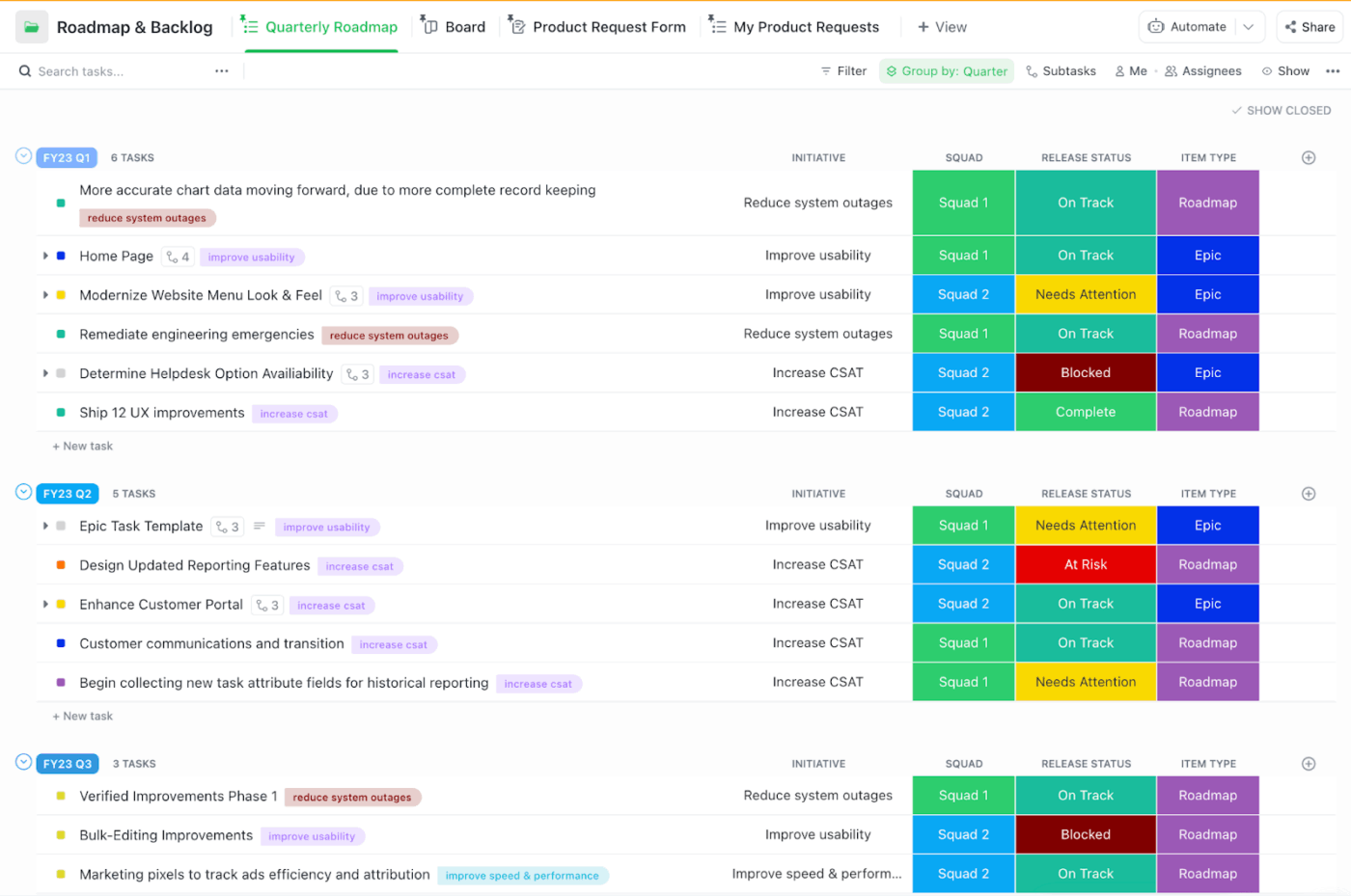Click + View to add a new view
This screenshot has height=896, width=1351.
pos(941,27)
